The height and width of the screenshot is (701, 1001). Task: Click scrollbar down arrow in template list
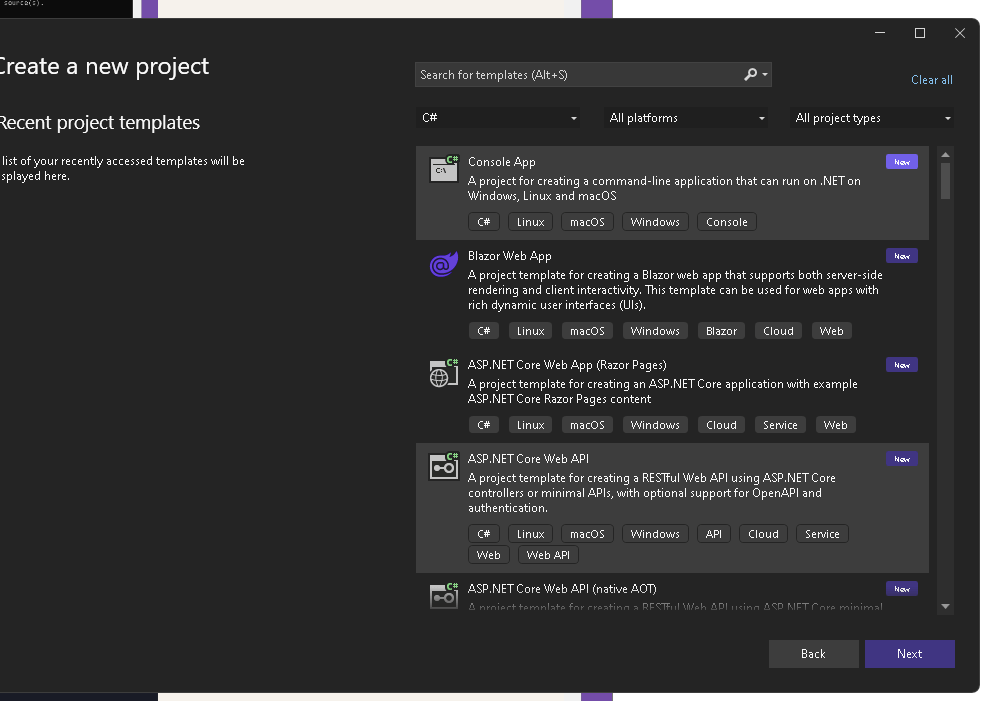pos(945,607)
